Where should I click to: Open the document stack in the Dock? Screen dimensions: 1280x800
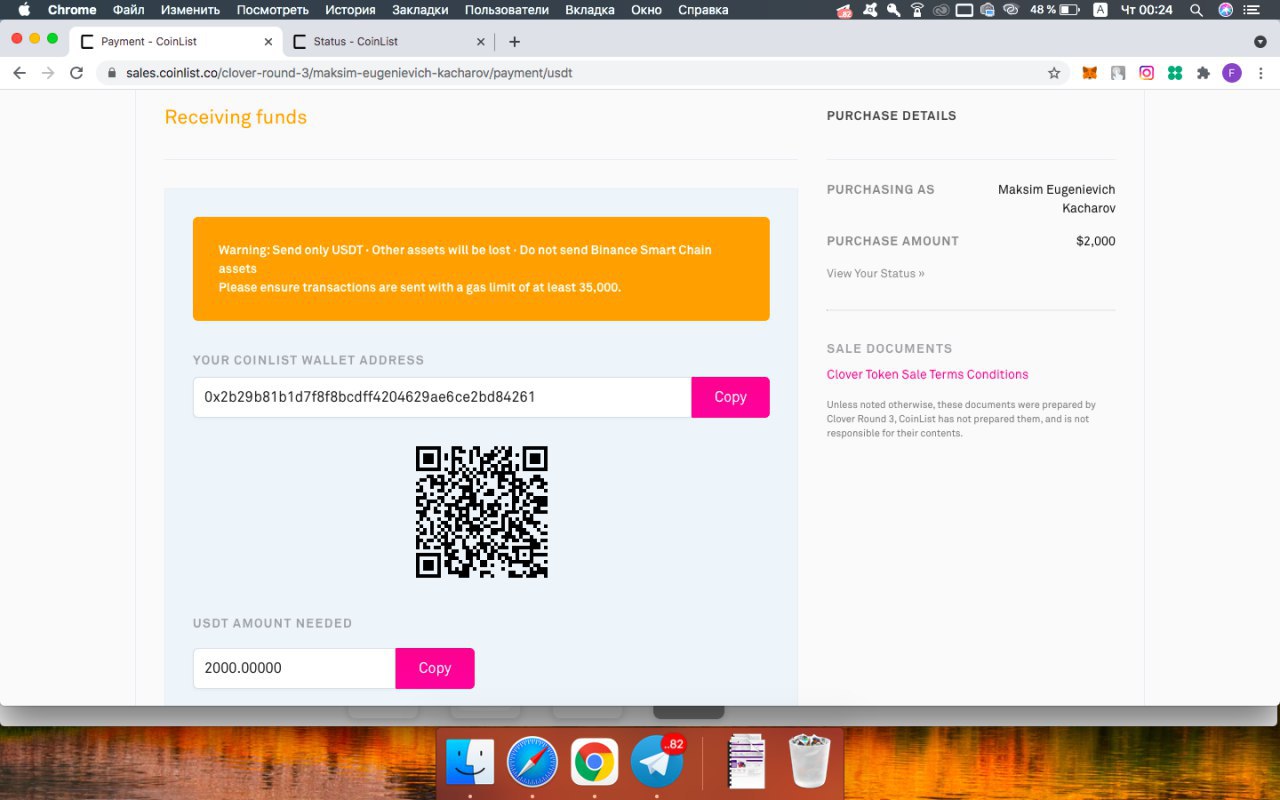coord(746,762)
